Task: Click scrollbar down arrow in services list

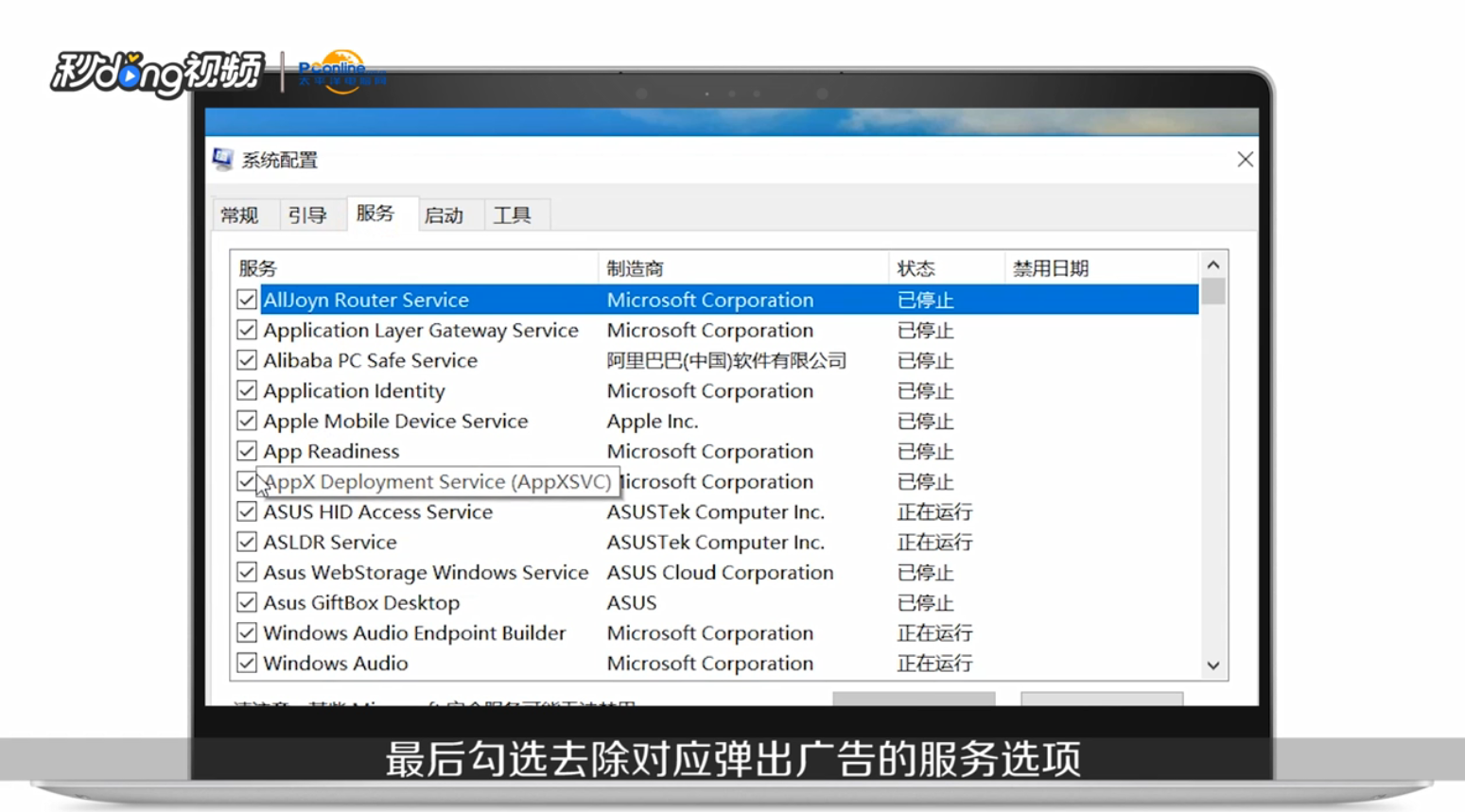Action: click(1213, 665)
